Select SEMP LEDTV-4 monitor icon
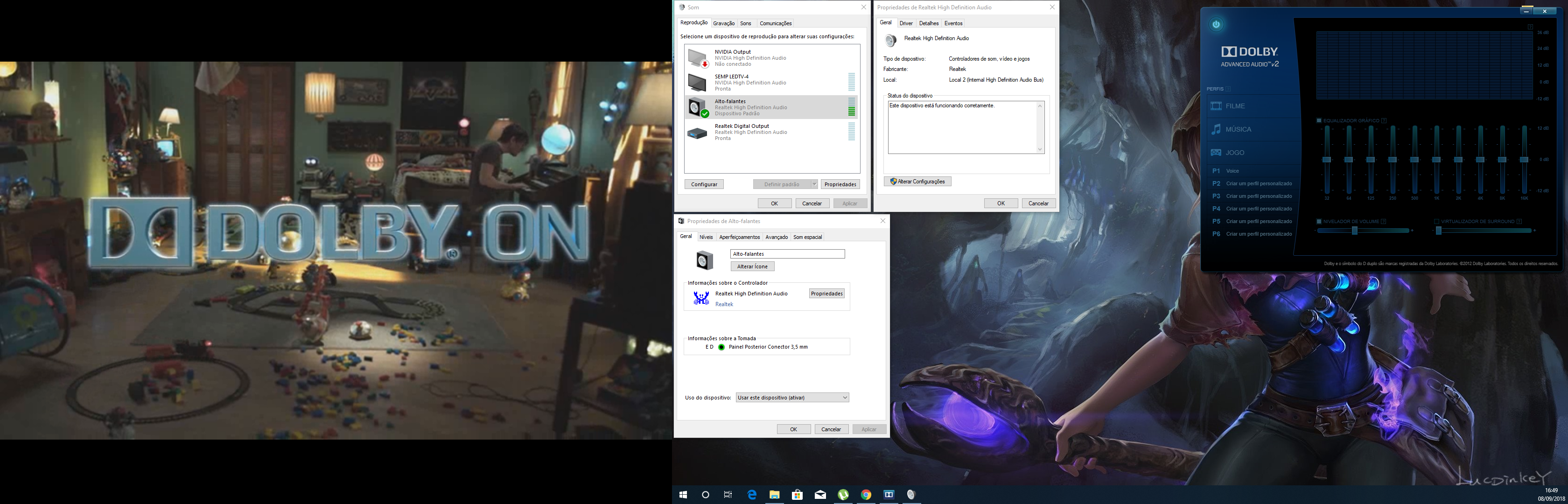 coord(697,82)
